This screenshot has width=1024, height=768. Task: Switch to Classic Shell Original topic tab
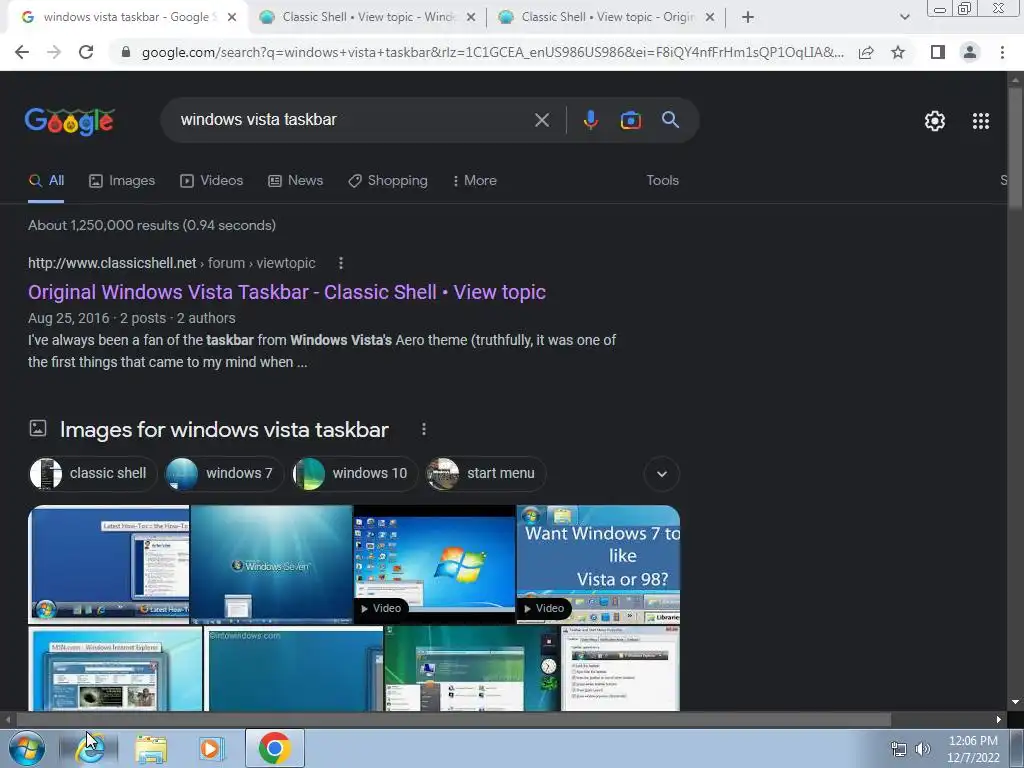tap(606, 17)
